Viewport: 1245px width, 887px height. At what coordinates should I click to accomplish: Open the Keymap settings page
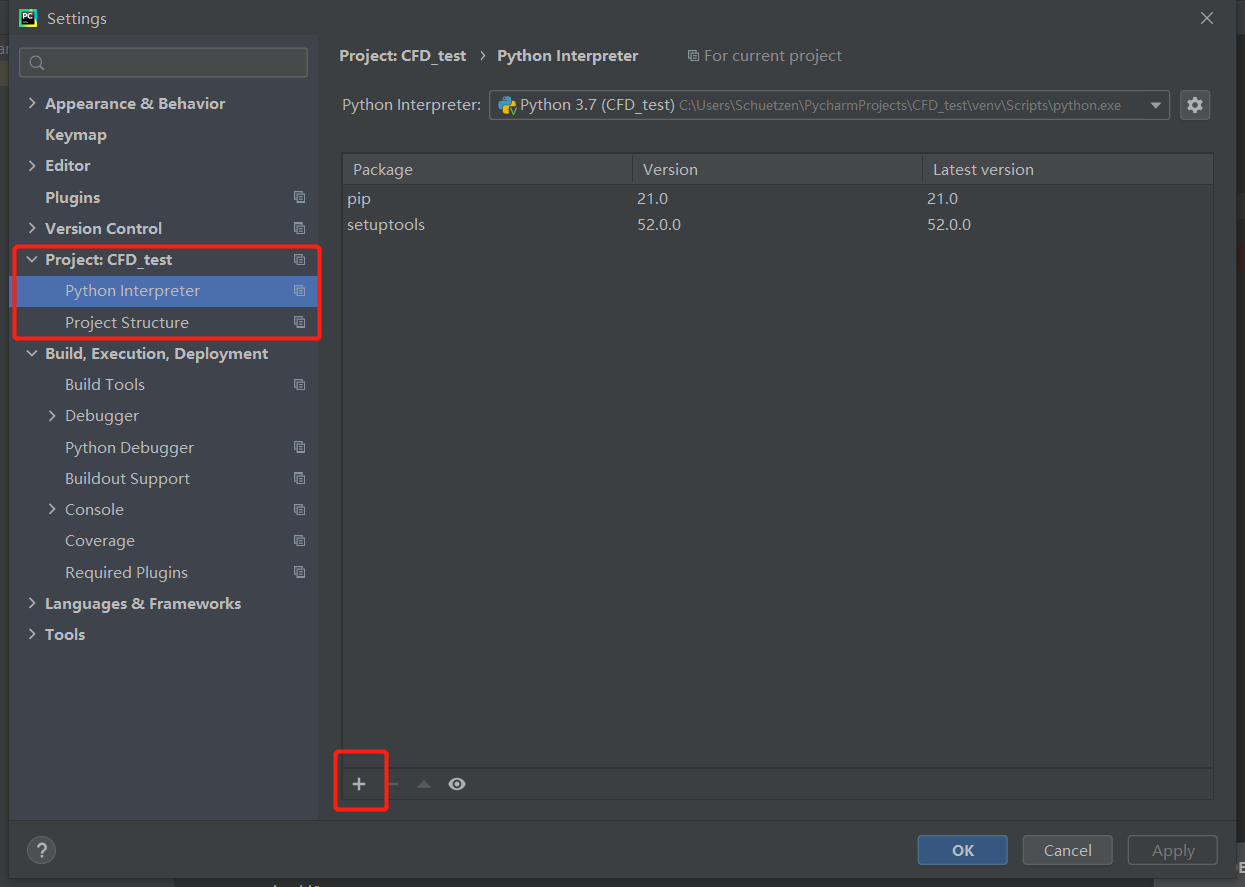(76, 134)
